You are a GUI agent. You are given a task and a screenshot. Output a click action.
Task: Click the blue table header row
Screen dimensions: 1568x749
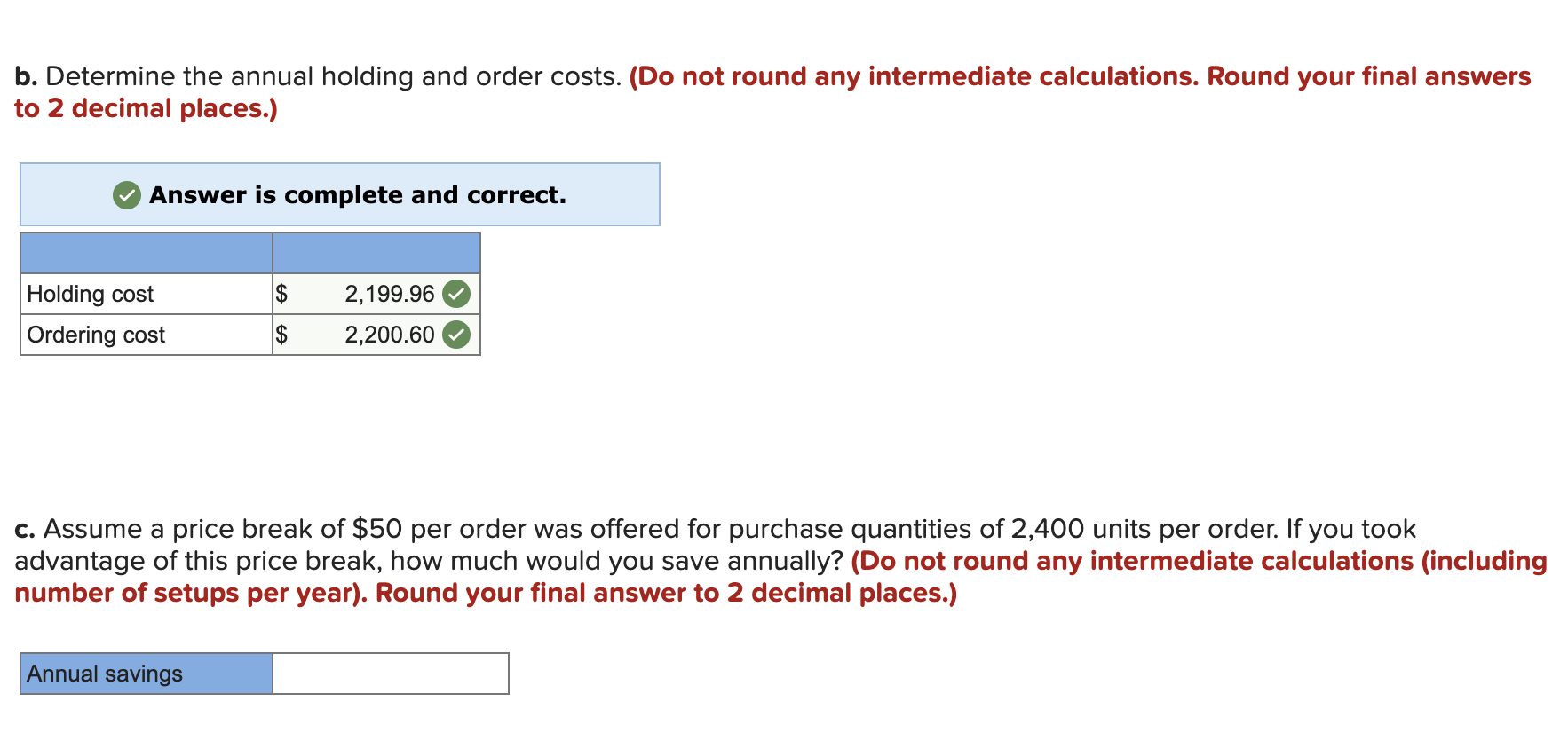click(x=249, y=253)
